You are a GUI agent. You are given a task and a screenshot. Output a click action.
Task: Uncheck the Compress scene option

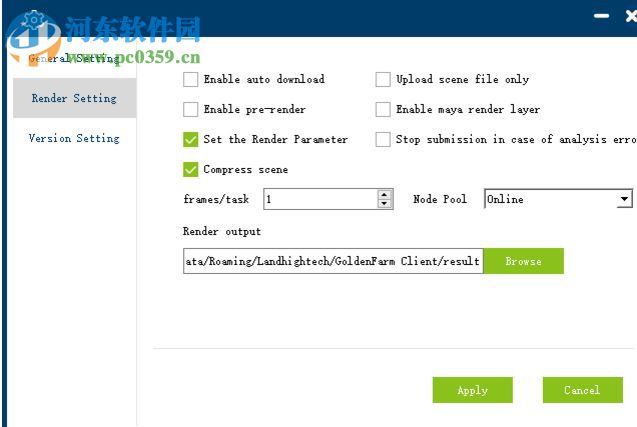[191, 170]
